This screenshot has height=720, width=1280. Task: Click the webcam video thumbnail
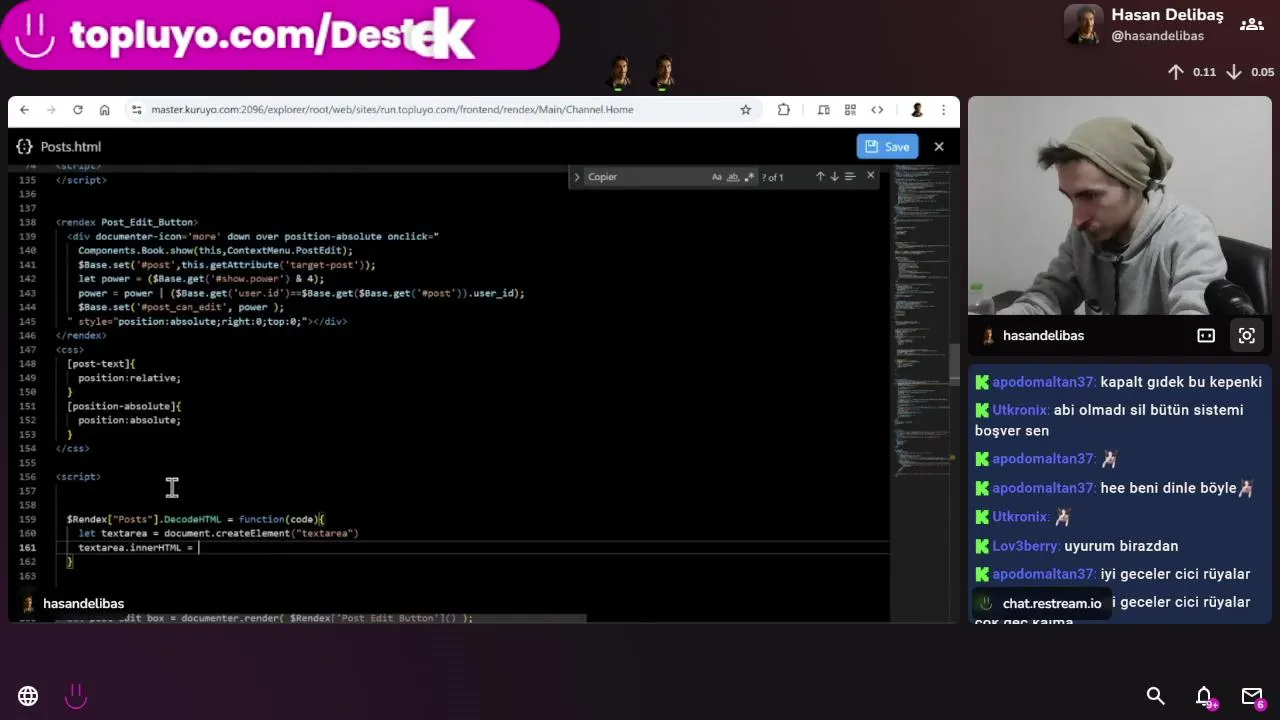pyautogui.click(x=1120, y=206)
